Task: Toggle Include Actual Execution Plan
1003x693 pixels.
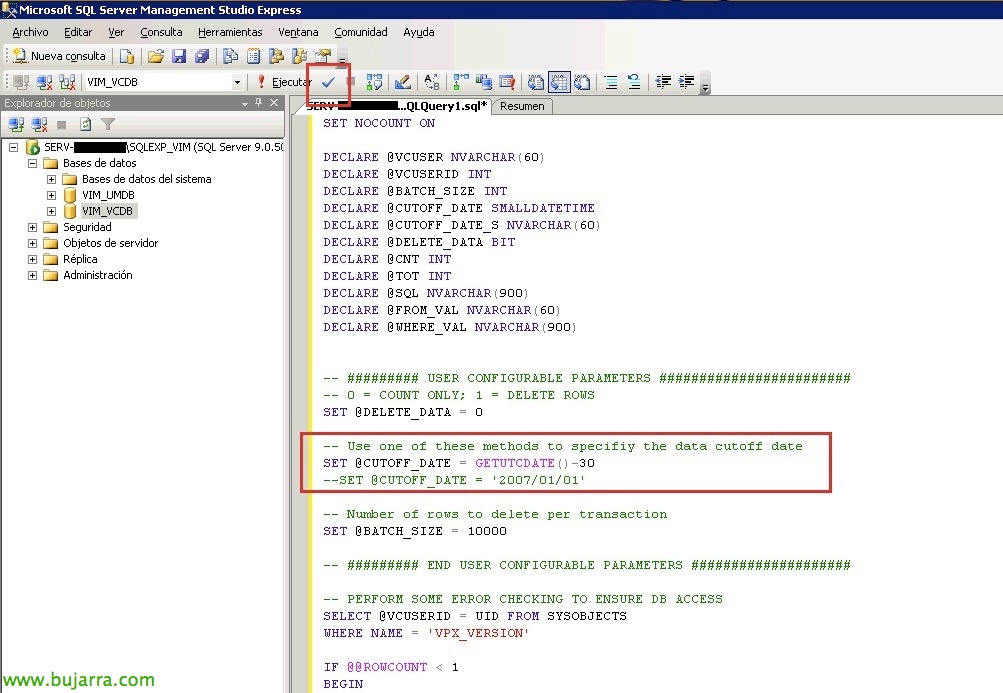Action: pyautogui.click(x=460, y=82)
